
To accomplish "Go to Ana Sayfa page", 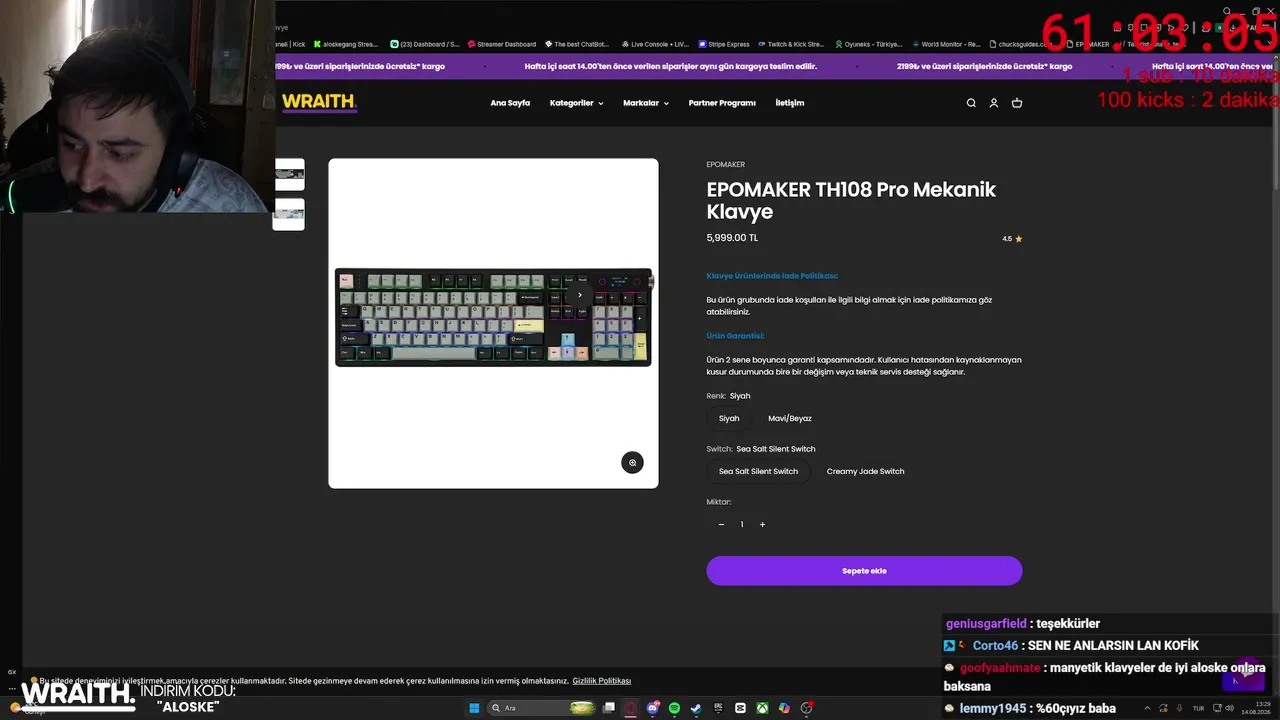I will click(x=510, y=103).
